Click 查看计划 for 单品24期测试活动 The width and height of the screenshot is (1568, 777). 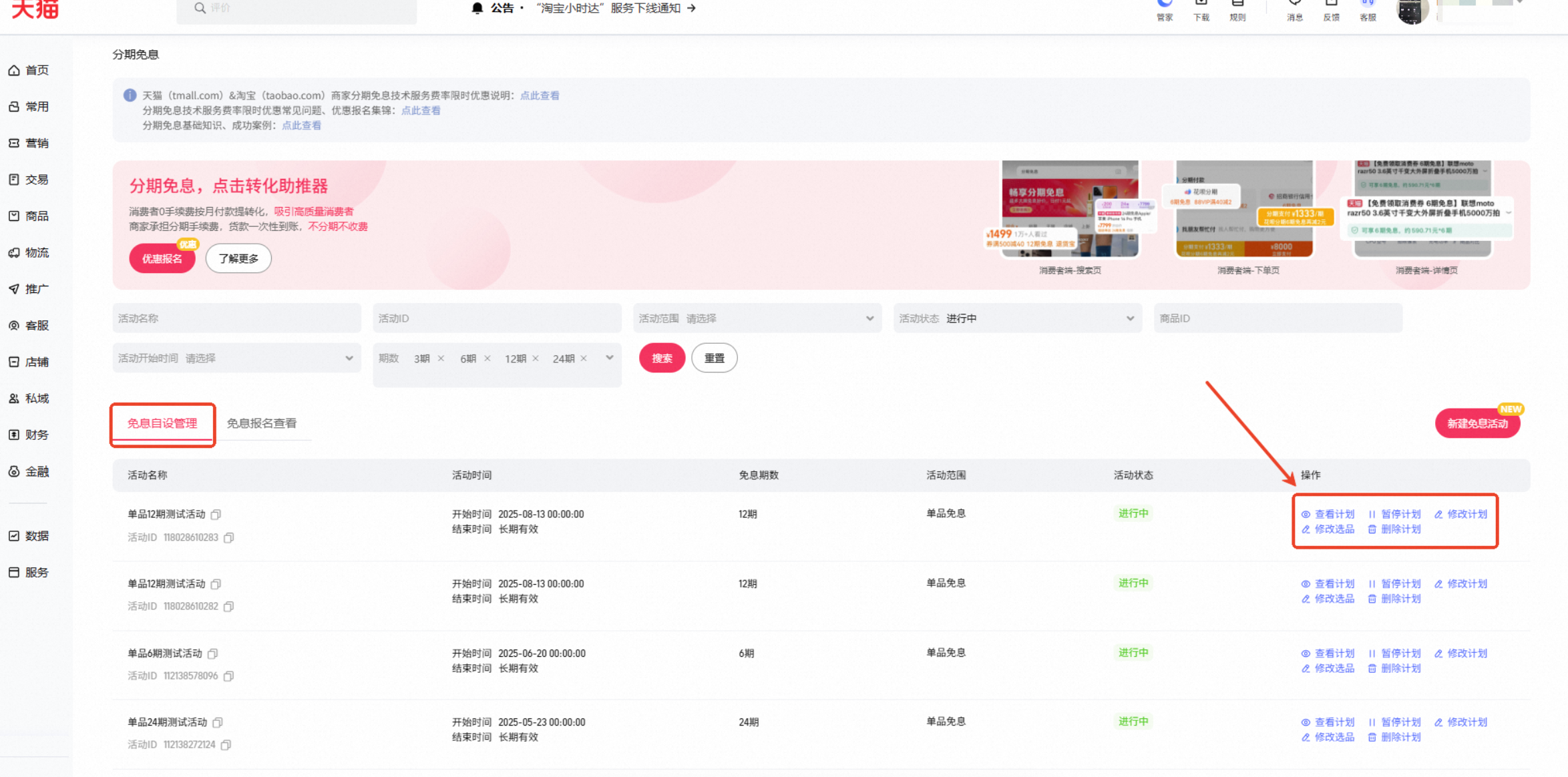[1328, 722]
